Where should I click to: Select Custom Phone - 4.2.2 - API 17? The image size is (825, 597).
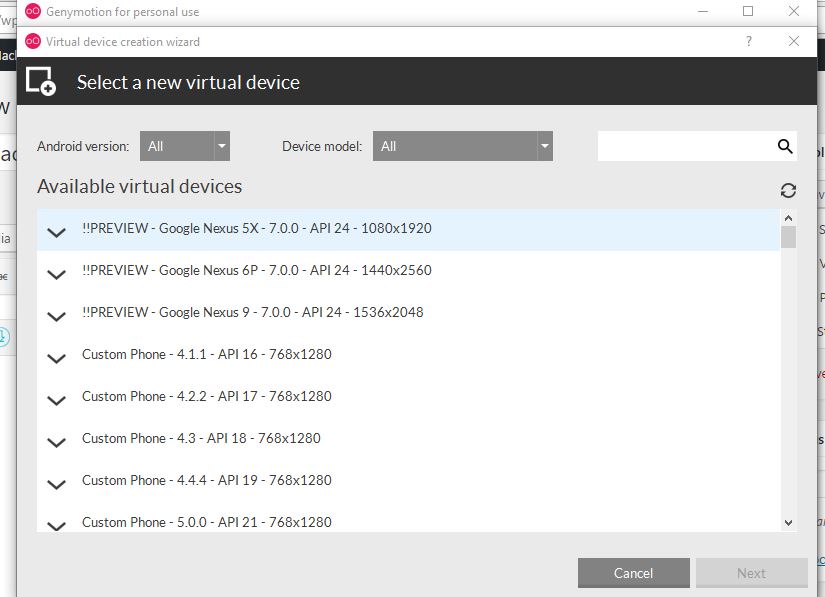tap(408, 398)
